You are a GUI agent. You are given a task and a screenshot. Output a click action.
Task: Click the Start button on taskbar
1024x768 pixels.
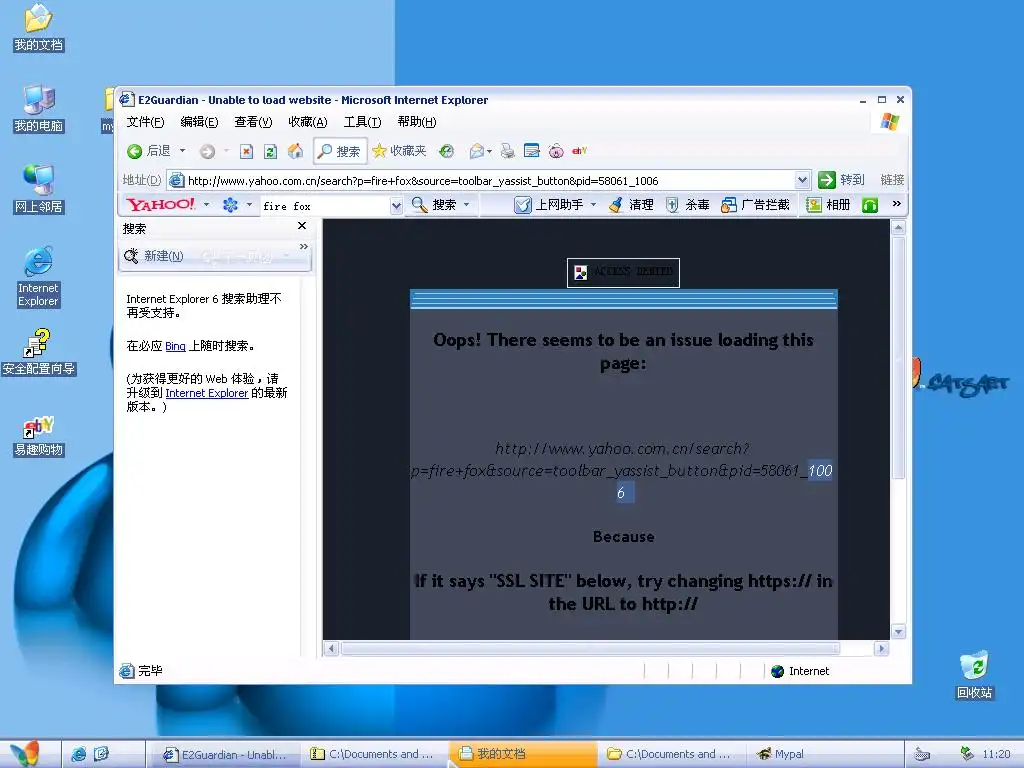coord(26,754)
